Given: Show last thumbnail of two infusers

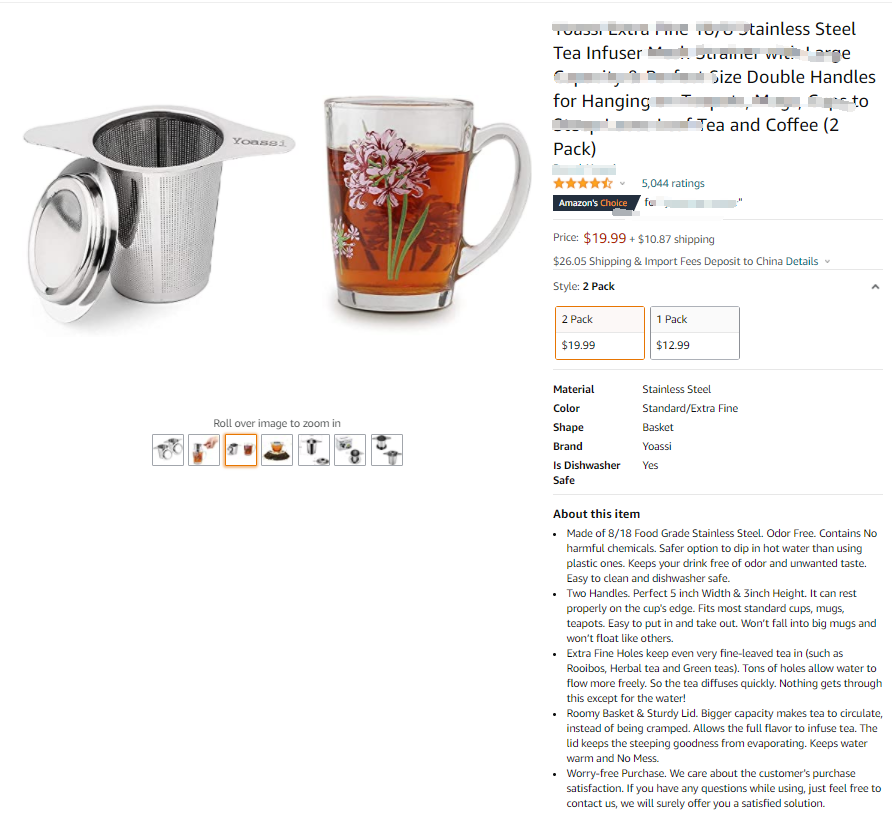Looking at the screenshot, I should 387,450.
